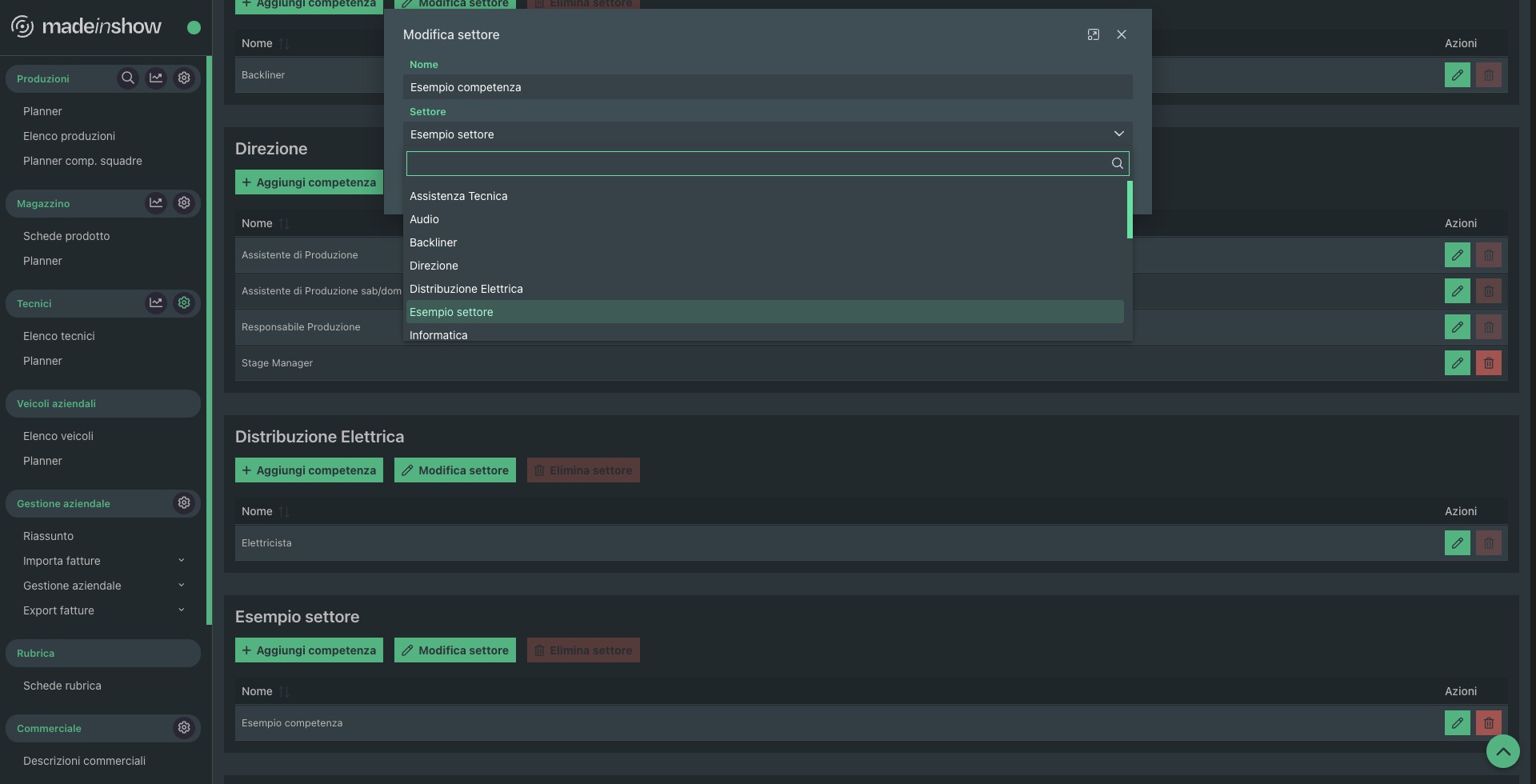Click the settore search filter field
Image resolution: width=1536 pixels, height=784 pixels.
pyautogui.click(x=756, y=164)
